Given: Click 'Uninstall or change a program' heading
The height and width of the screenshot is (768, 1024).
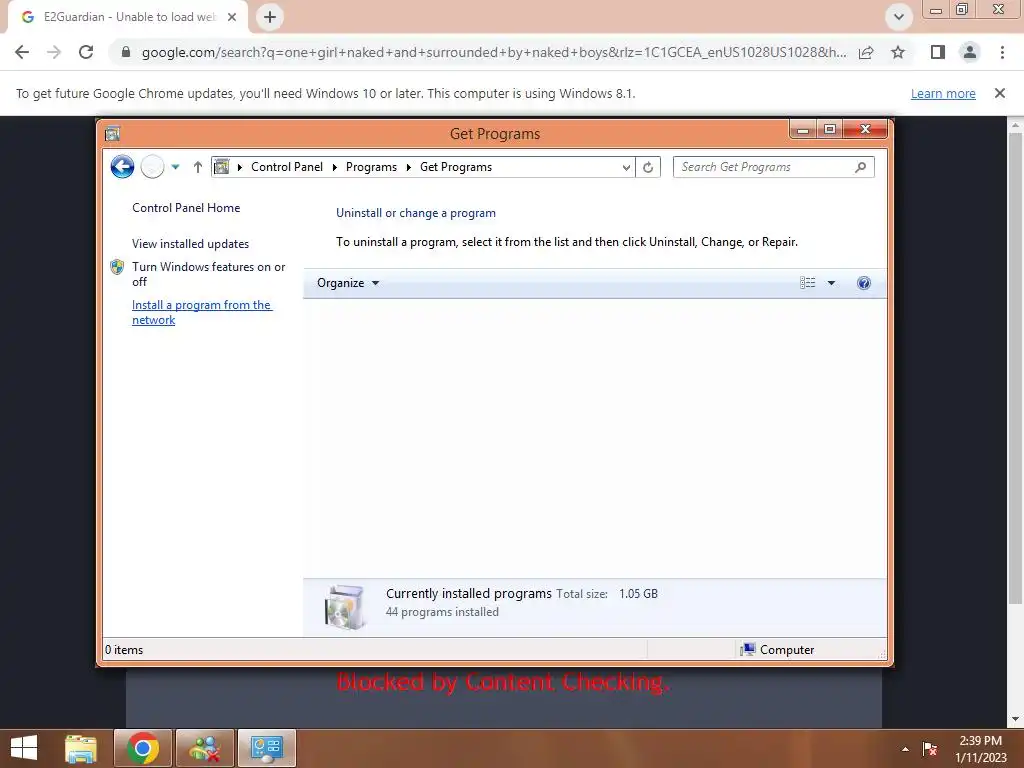Looking at the screenshot, I should pos(416,213).
